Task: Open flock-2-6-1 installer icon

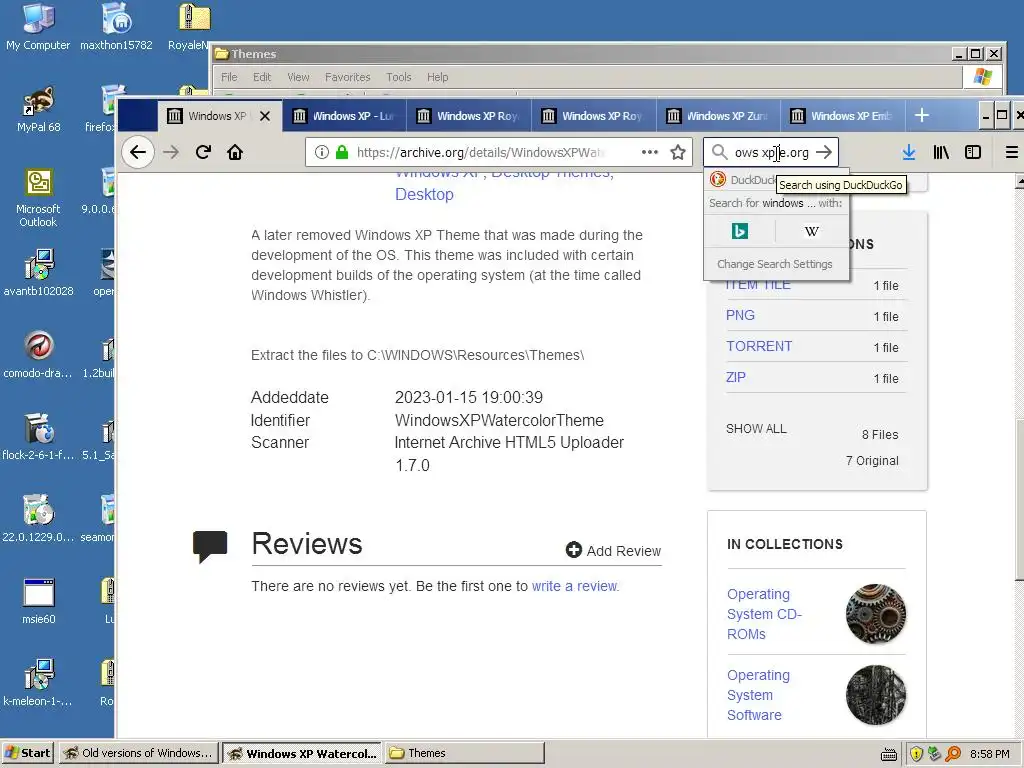Action: point(38,438)
